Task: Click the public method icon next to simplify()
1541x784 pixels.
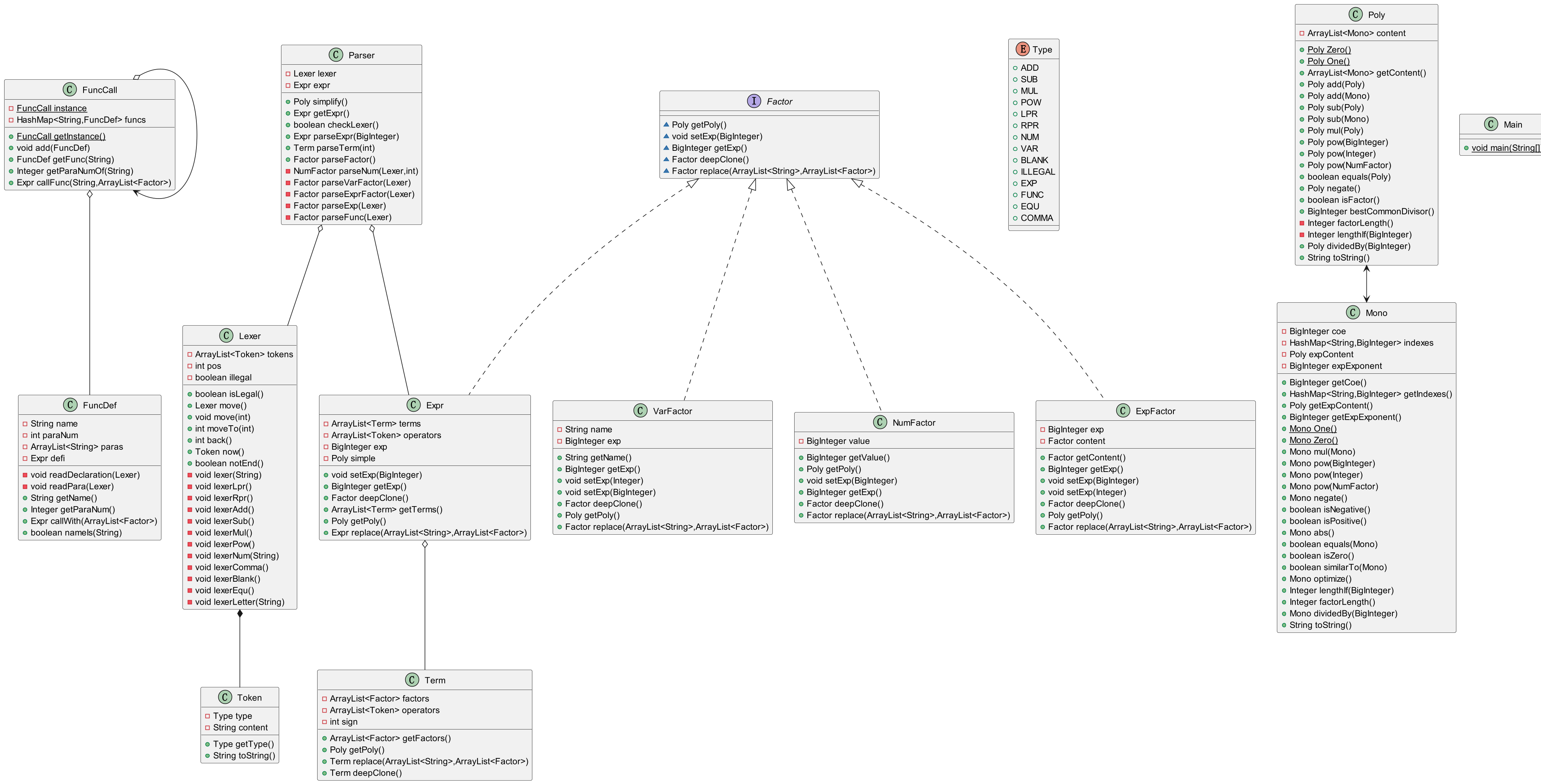Action: (x=288, y=102)
